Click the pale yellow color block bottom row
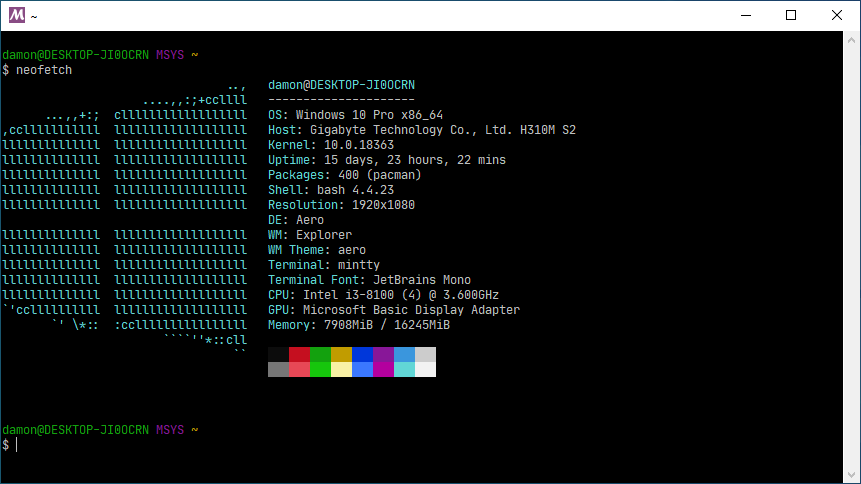This screenshot has width=861, height=484. (342, 369)
